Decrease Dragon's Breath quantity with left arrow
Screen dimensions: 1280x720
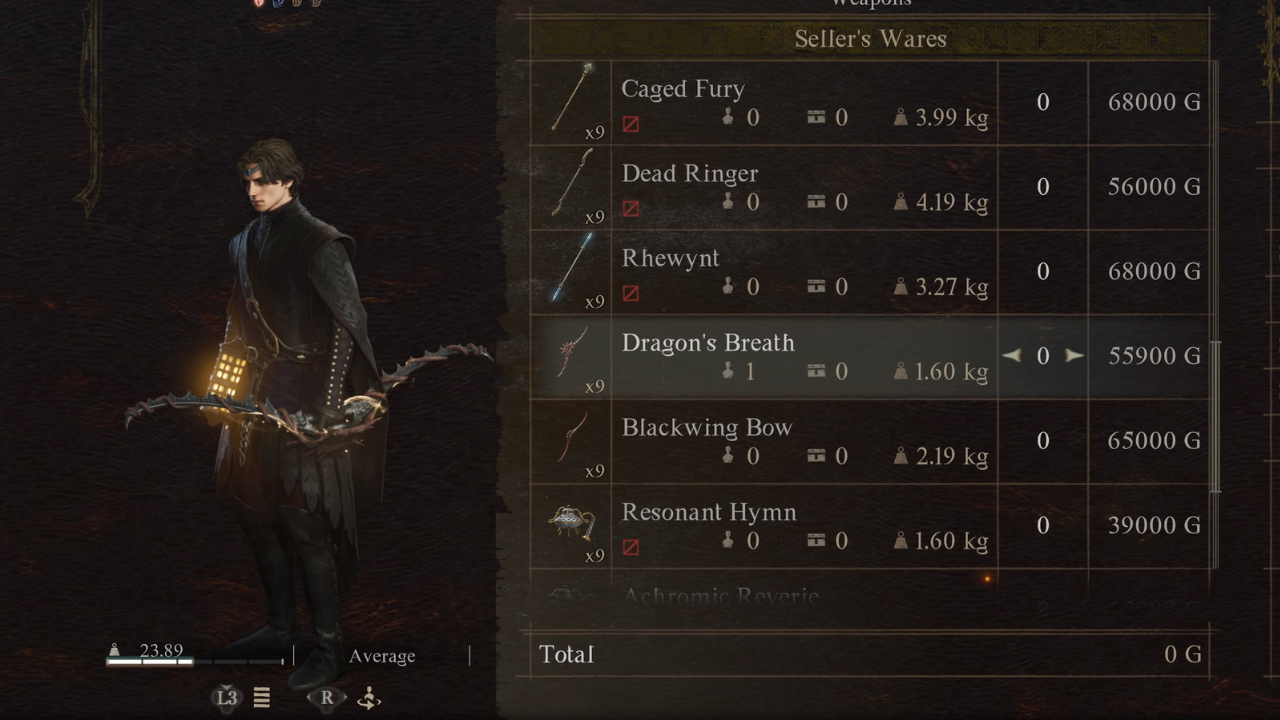tap(1012, 356)
